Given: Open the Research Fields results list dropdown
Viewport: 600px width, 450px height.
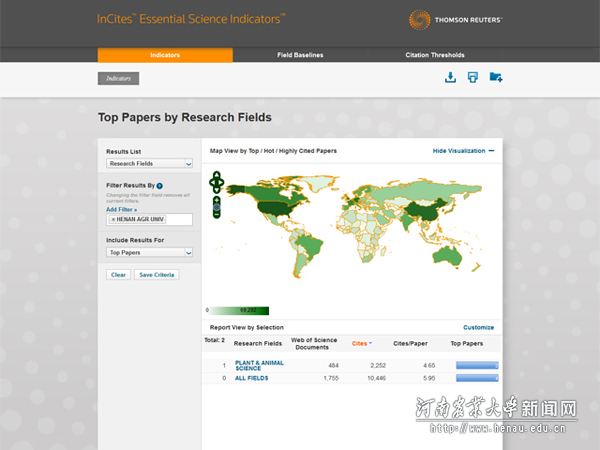Looking at the screenshot, I should point(149,163).
